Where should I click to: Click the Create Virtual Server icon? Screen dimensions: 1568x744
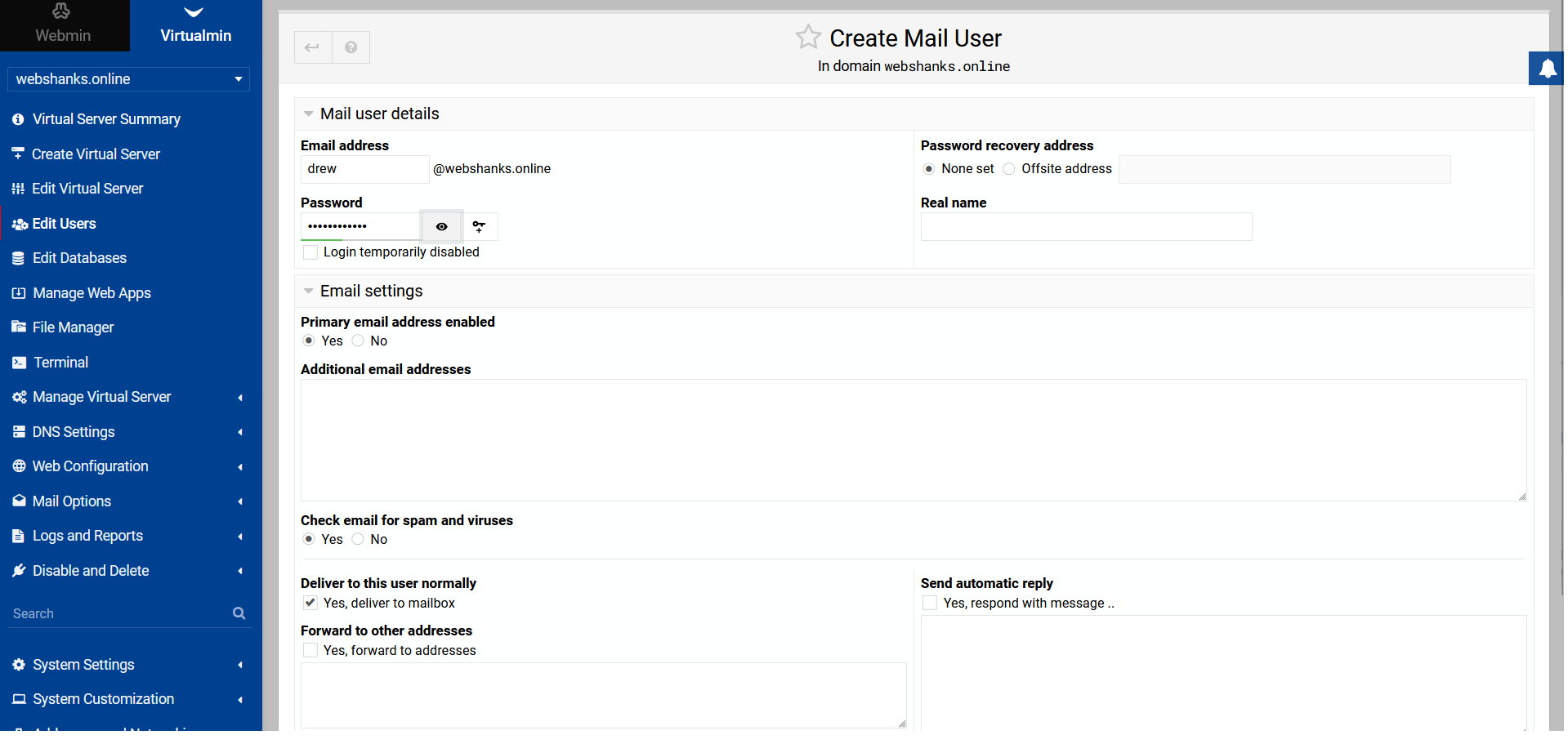click(18, 154)
